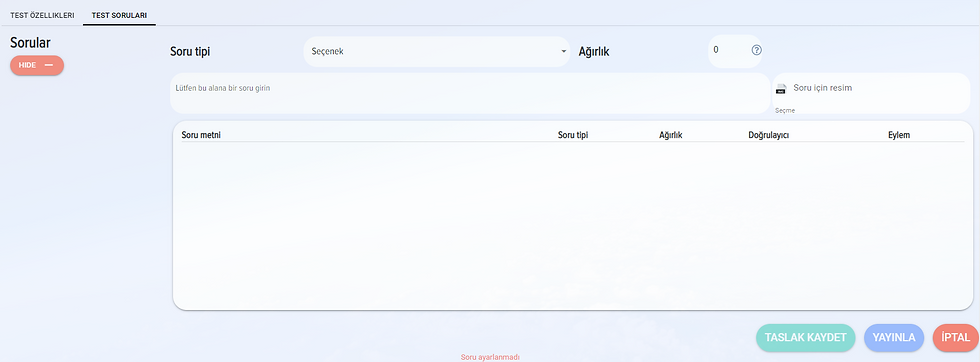Screen dimensions: 980x362
Task: Click the Soru metni column header
Action: pos(201,135)
